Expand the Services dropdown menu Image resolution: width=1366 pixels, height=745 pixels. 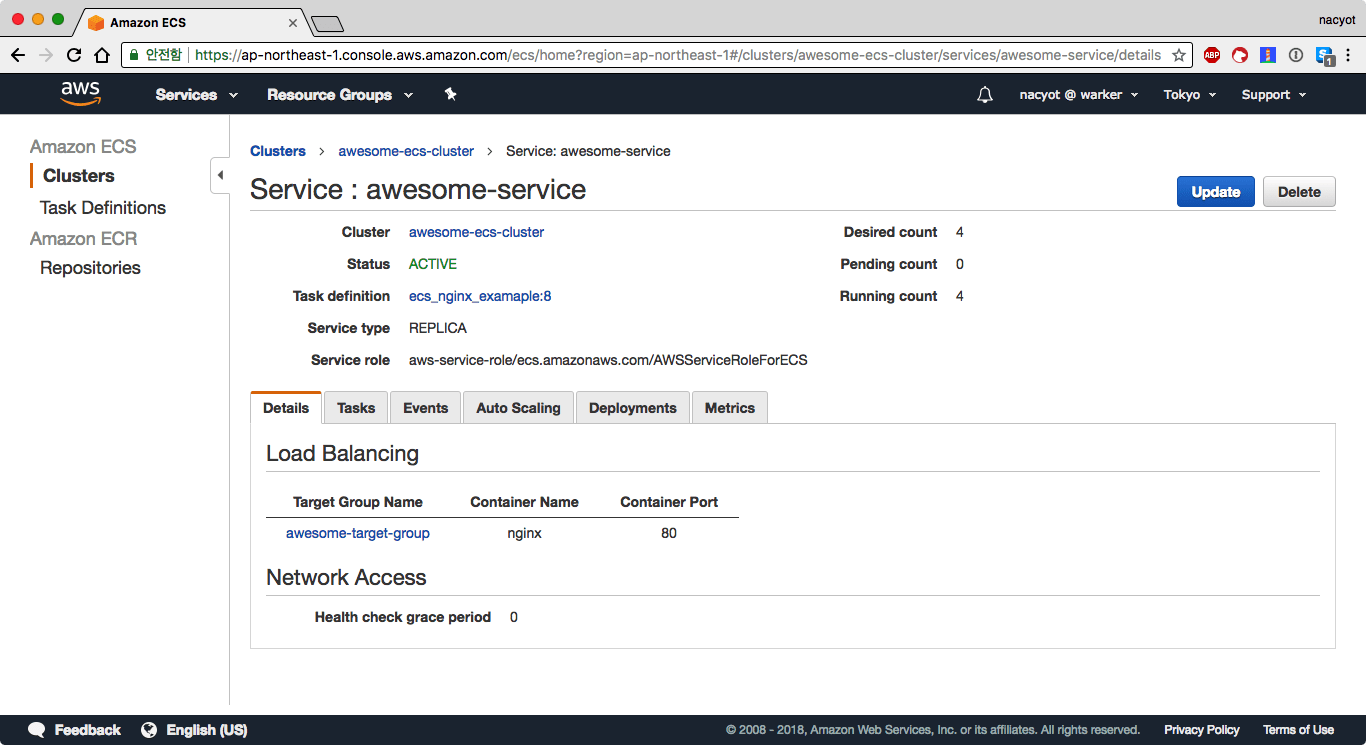click(x=197, y=95)
